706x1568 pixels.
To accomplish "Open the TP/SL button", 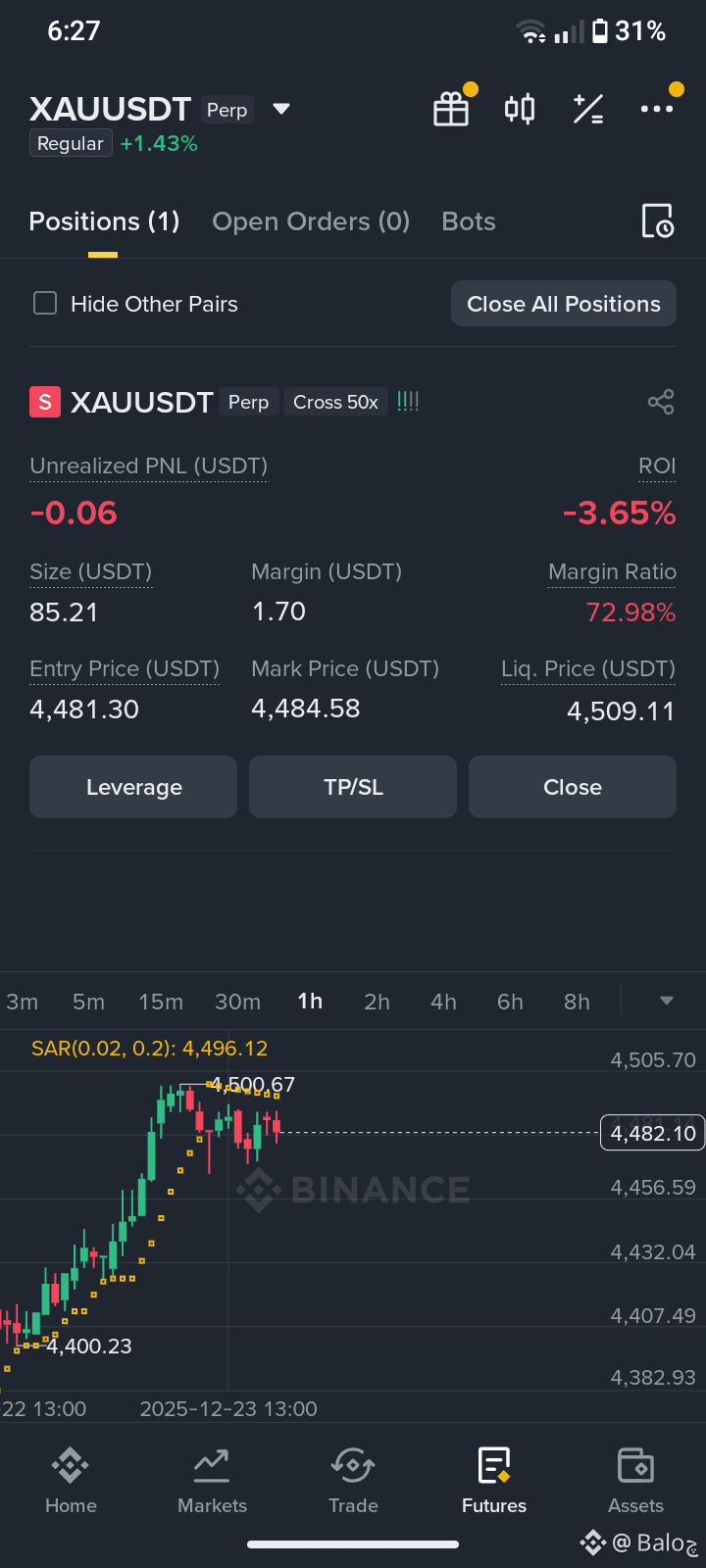I will point(353,787).
